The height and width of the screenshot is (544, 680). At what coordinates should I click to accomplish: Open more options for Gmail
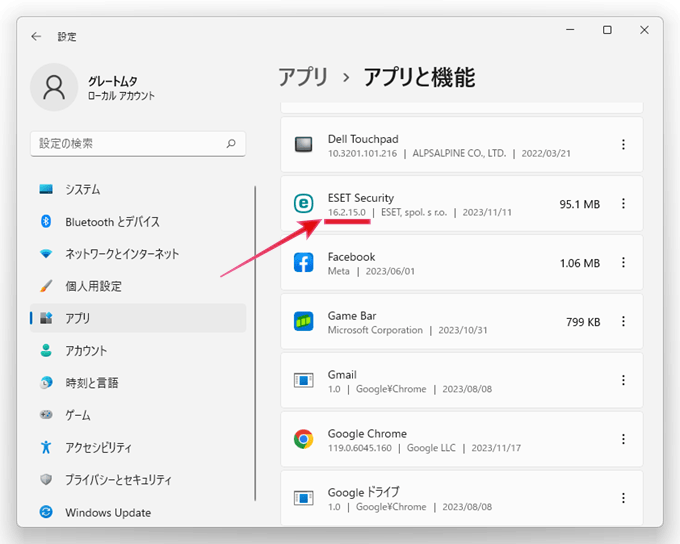[x=623, y=380]
